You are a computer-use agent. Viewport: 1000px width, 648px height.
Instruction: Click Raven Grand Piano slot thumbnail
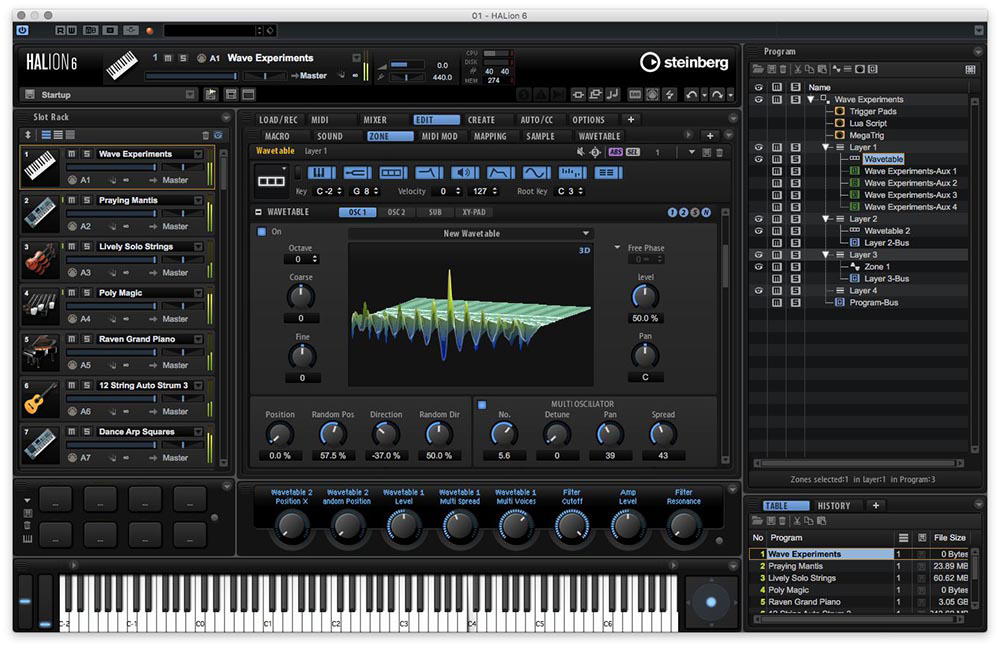(x=41, y=353)
